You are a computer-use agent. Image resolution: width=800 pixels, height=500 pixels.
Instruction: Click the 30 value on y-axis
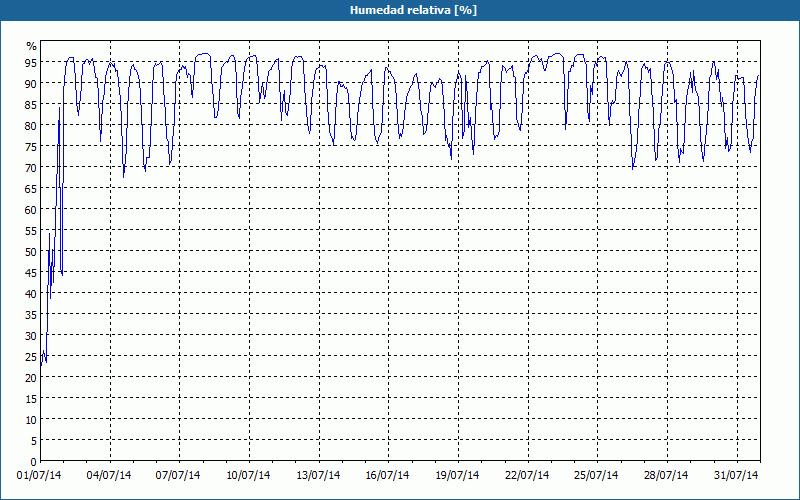pos(31,336)
